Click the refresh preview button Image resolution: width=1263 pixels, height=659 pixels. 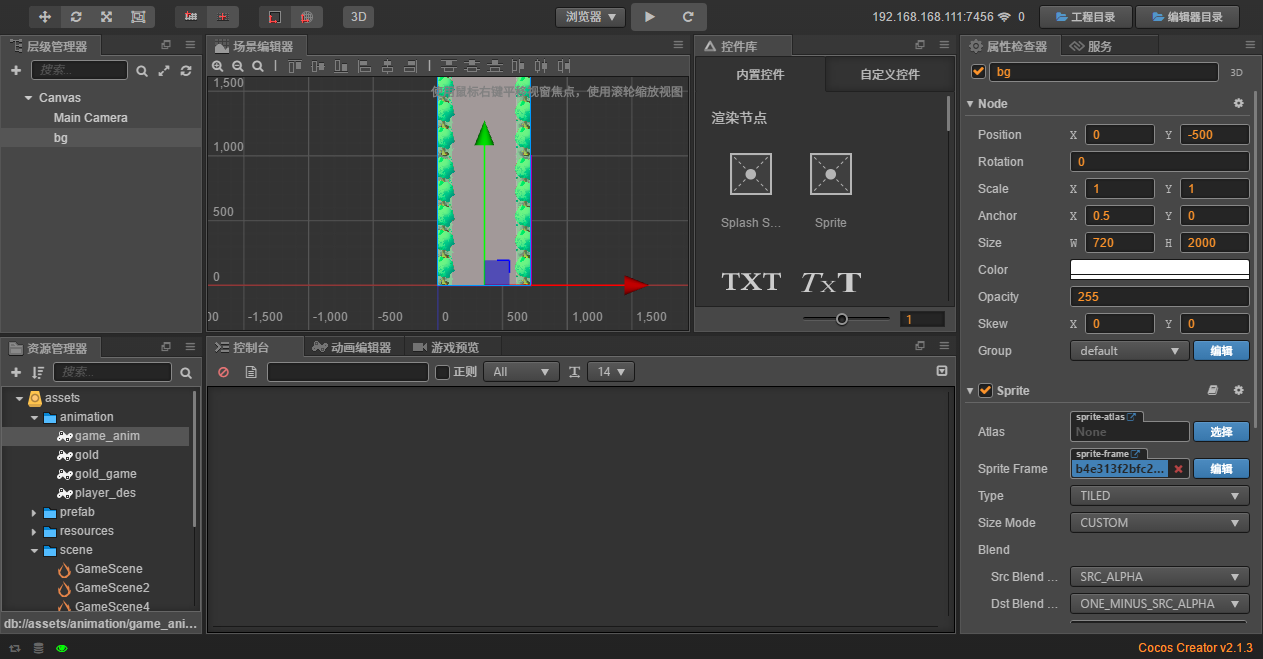[688, 17]
